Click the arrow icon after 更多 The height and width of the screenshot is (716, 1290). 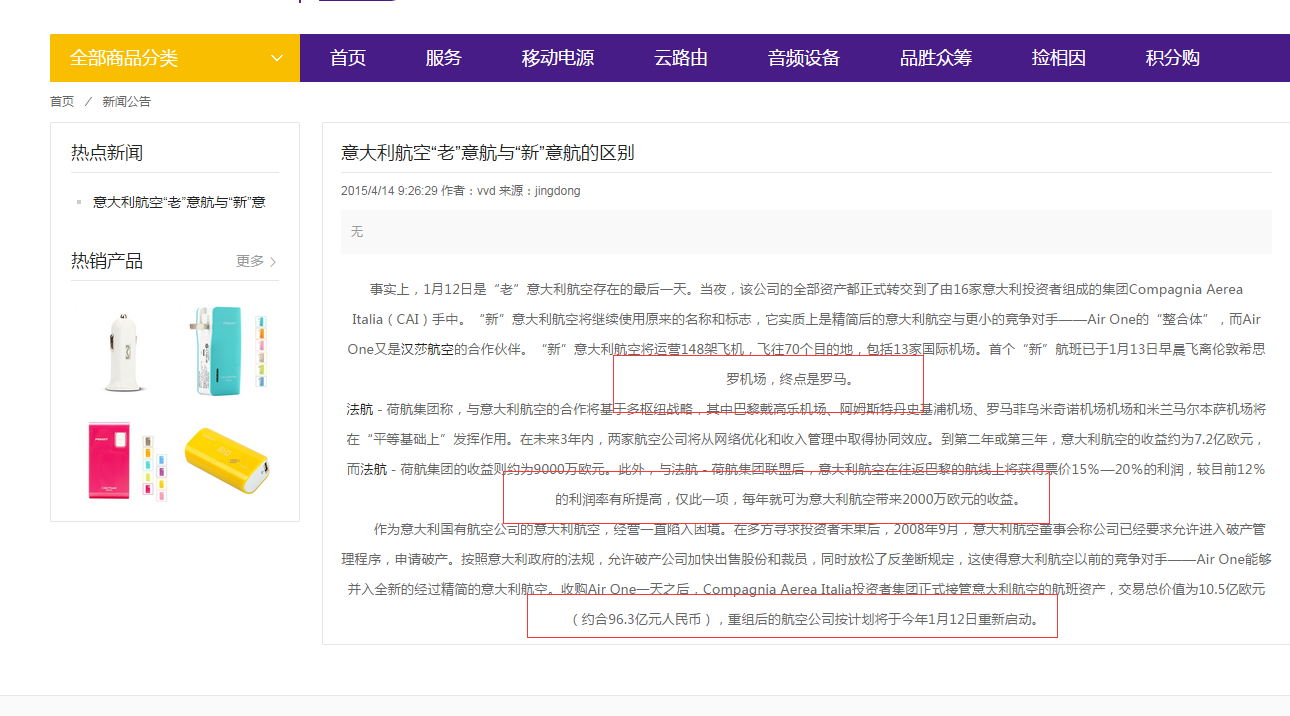(273, 262)
